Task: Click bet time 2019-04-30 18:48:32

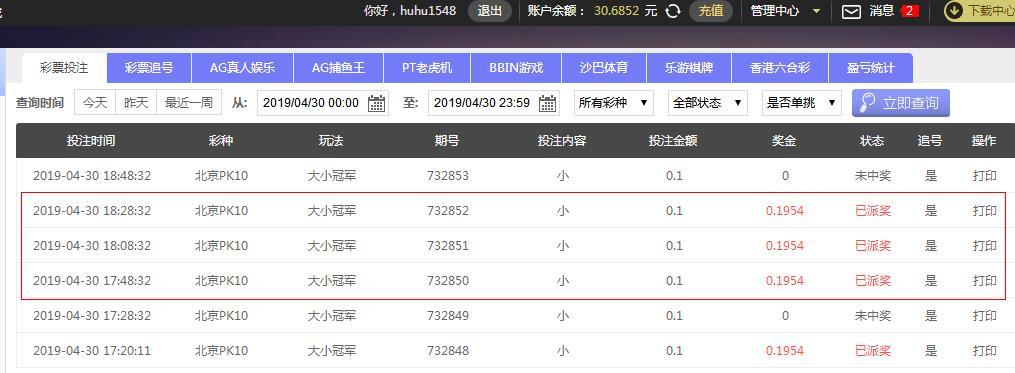Action: 92,175
